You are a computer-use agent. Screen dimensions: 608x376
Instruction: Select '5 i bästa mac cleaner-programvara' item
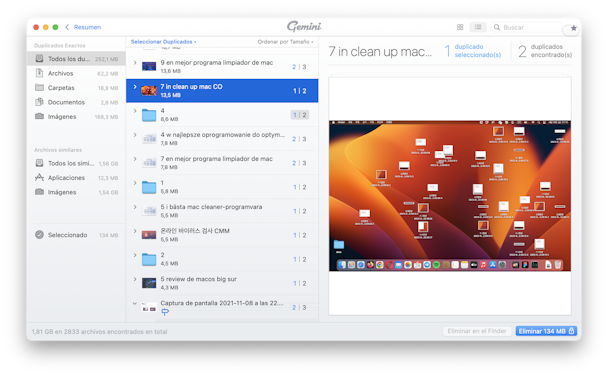pos(222,210)
